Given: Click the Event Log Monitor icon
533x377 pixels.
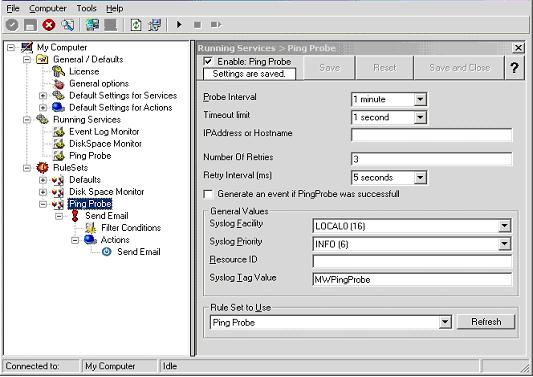Looking at the screenshot, I should 59,132.
